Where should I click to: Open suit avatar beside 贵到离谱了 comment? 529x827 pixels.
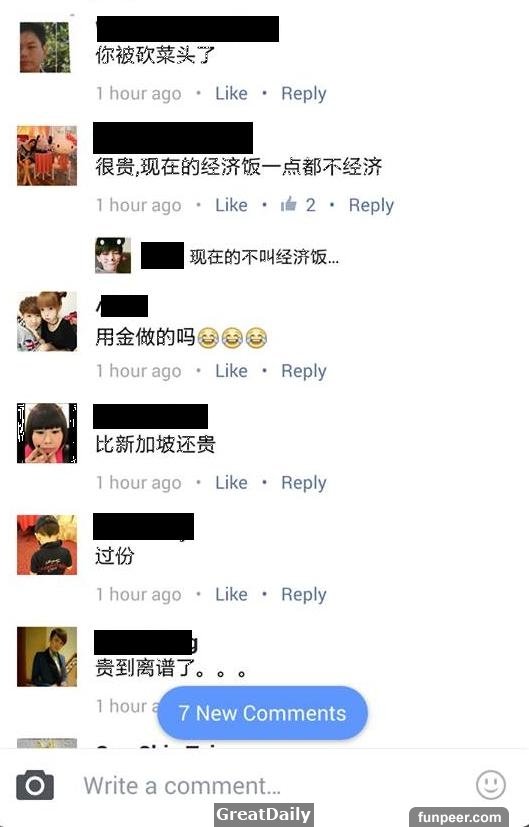tap(47, 657)
